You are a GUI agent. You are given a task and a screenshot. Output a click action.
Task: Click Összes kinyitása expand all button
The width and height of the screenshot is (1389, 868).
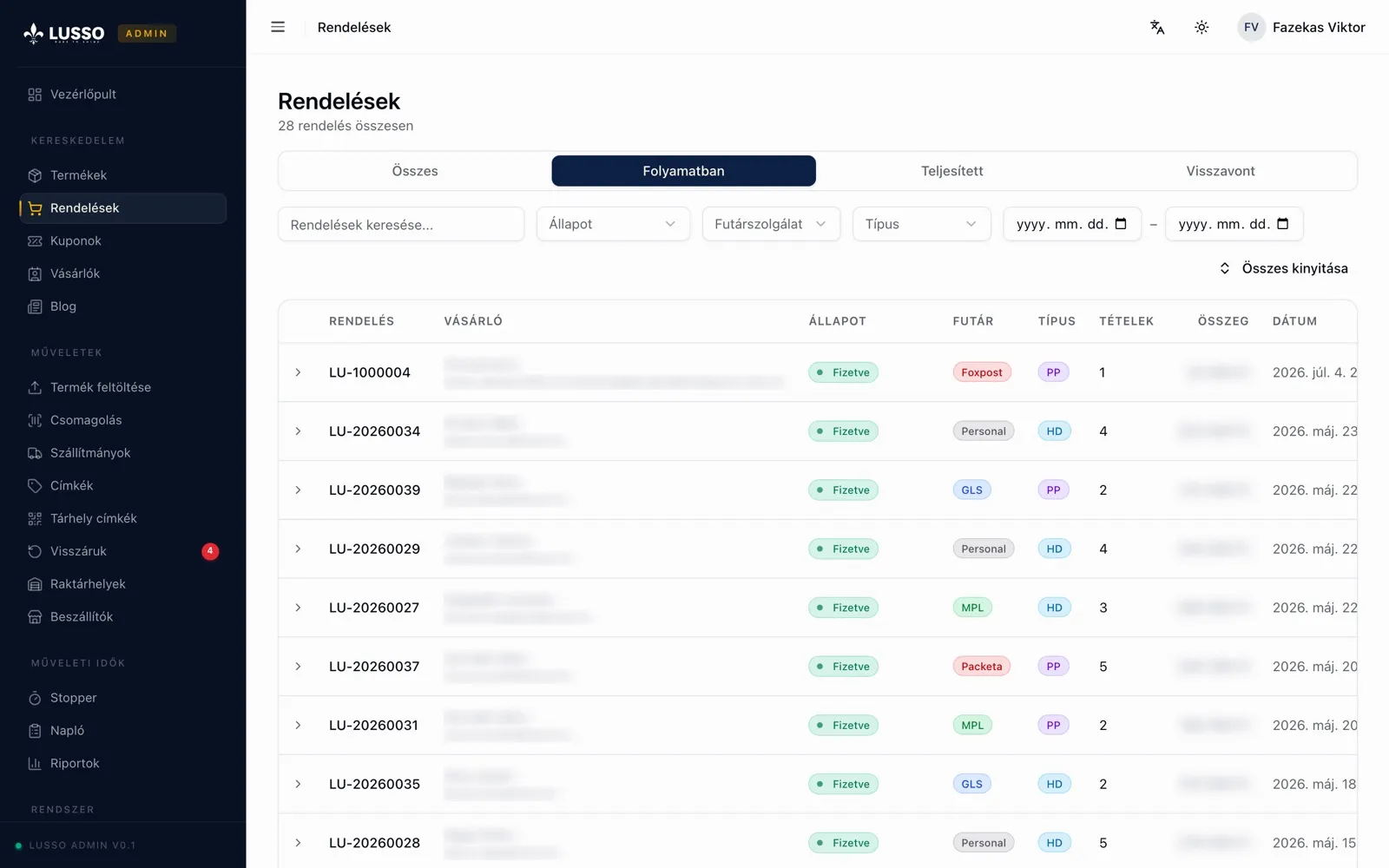click(x=1283, y=268)
